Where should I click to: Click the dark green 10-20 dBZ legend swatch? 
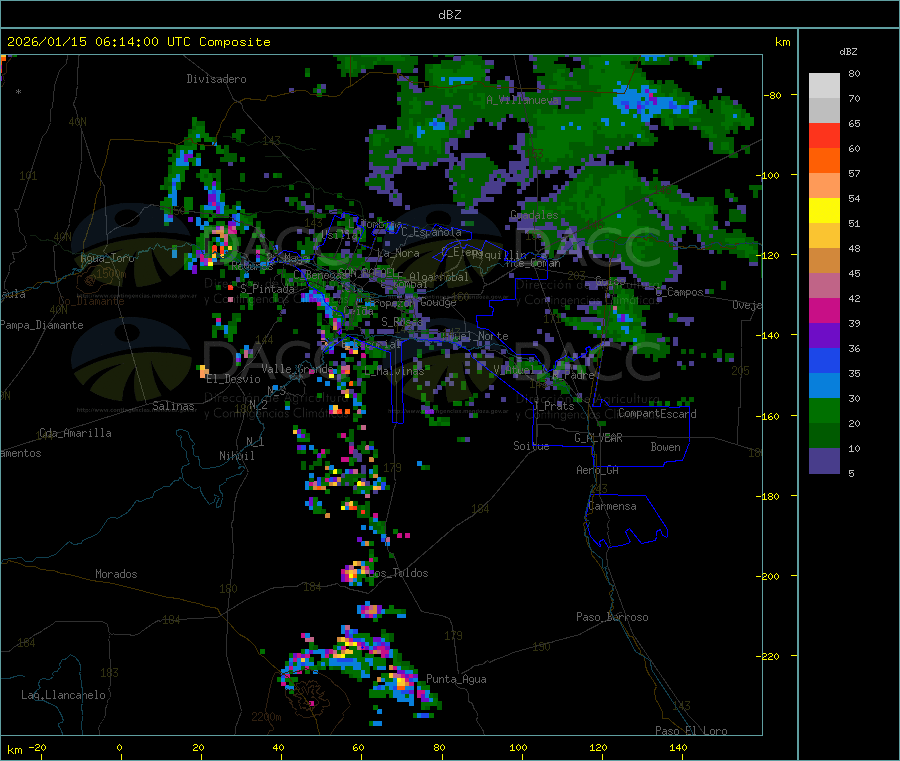(824, 436)
